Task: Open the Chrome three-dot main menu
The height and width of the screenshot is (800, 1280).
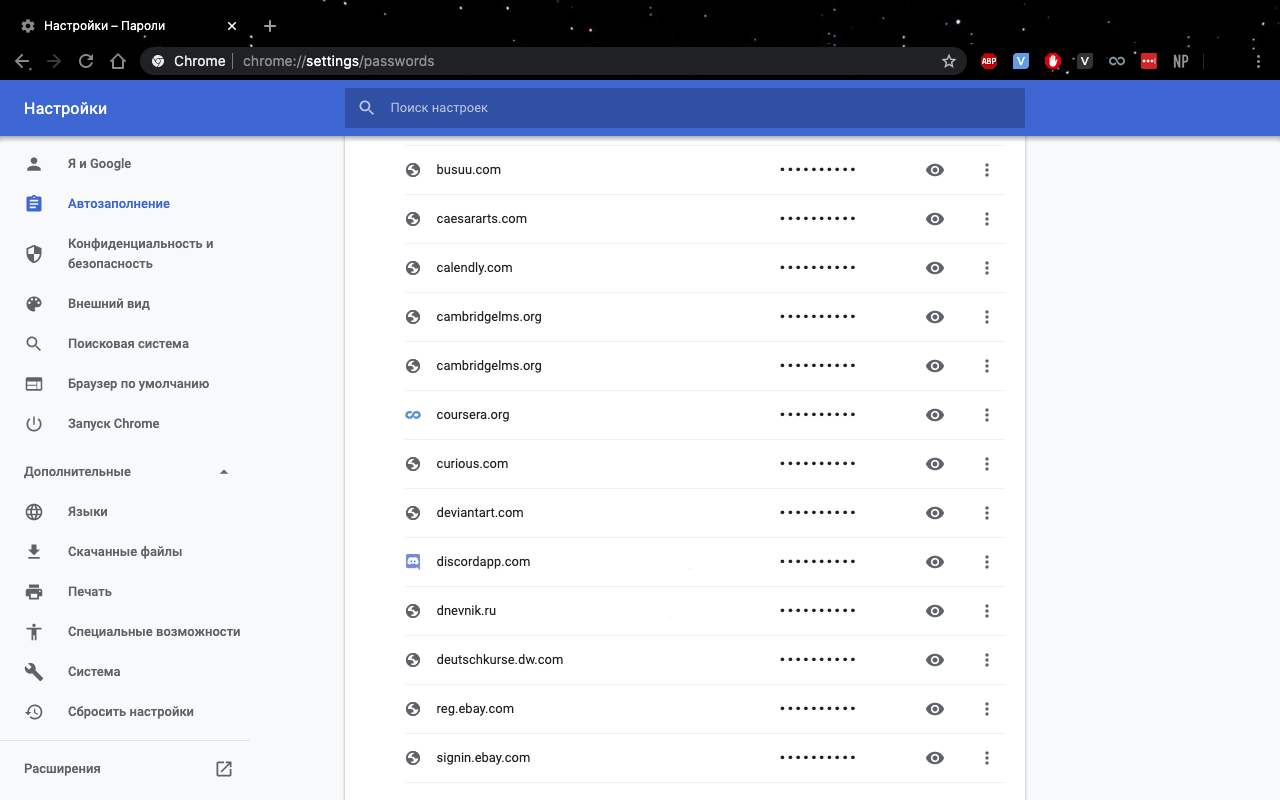Action: pos(1259,61)
